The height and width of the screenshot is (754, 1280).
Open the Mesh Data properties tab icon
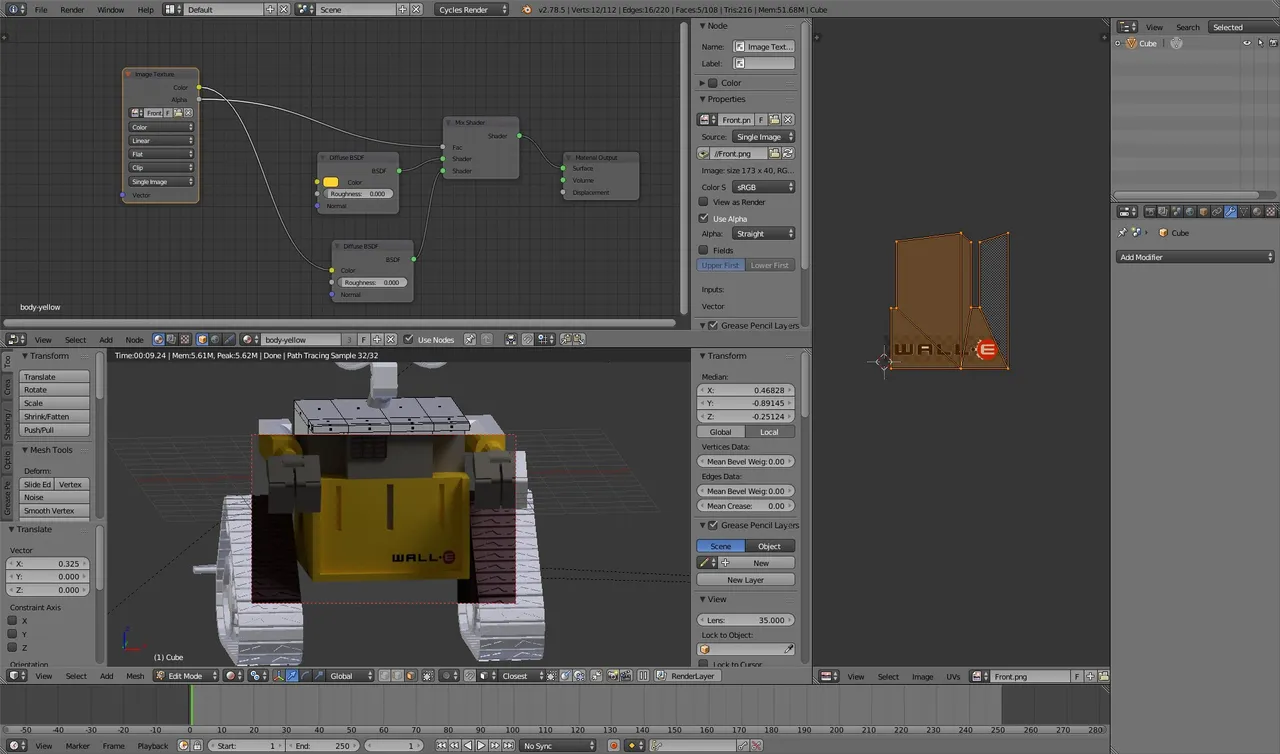1243,211
